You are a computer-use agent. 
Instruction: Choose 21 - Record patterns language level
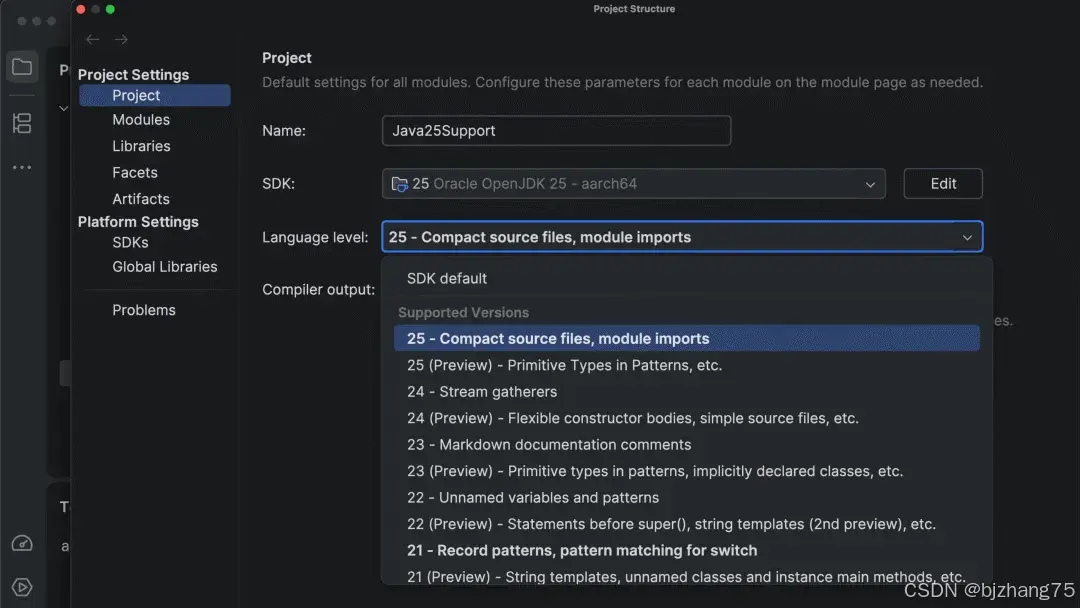click(x=582, y=551)
